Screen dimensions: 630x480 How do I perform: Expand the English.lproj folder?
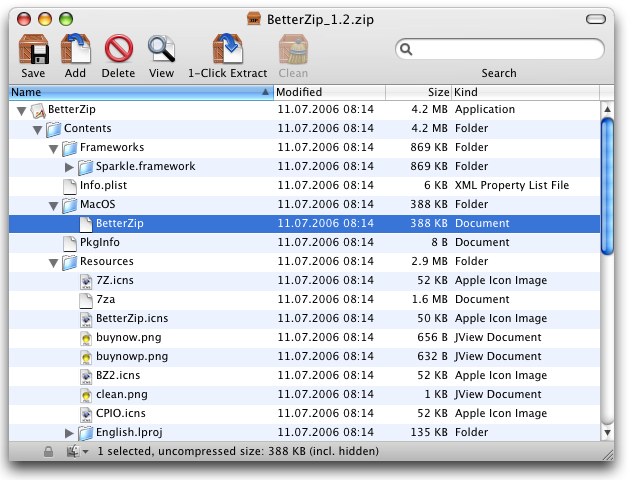point(69,433)
